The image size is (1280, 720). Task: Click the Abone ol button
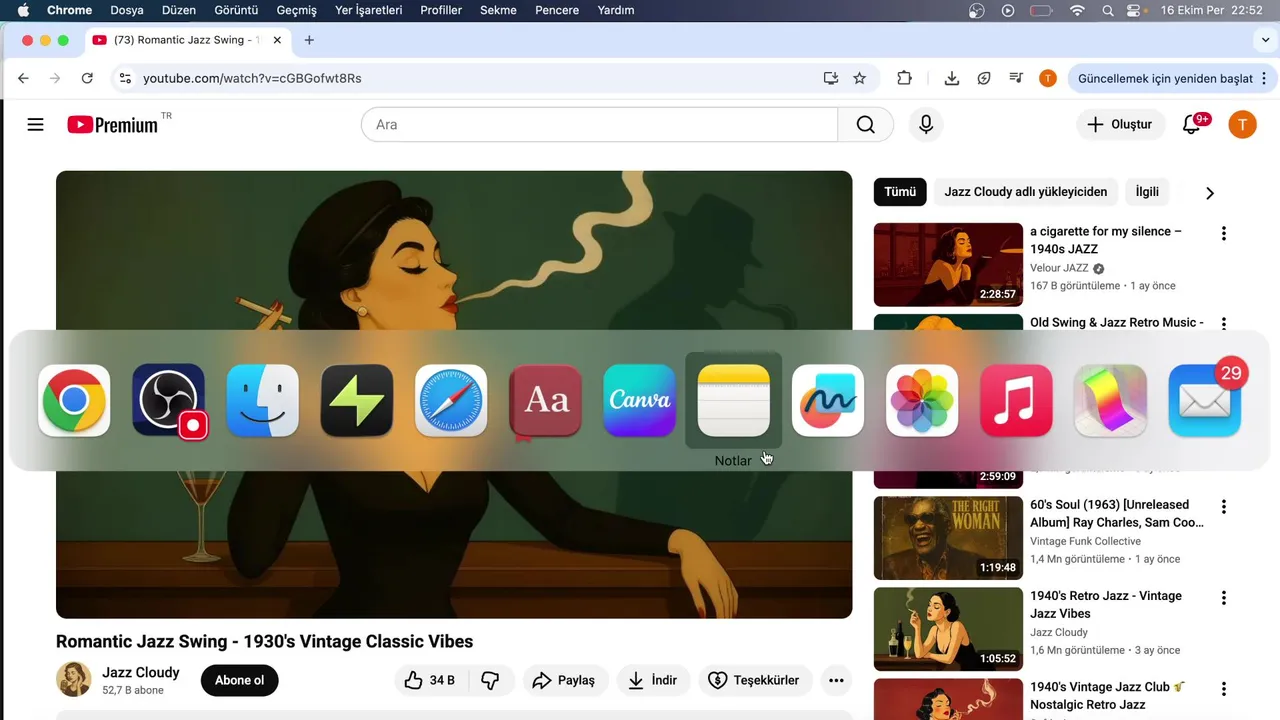pos(240,681)
